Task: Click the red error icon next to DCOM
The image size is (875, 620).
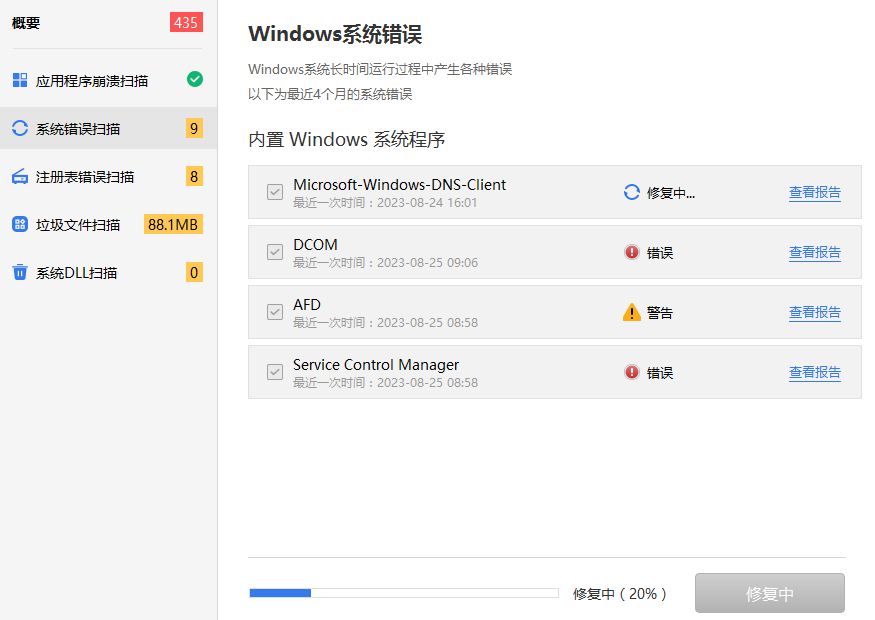Action: coord(631,252)
